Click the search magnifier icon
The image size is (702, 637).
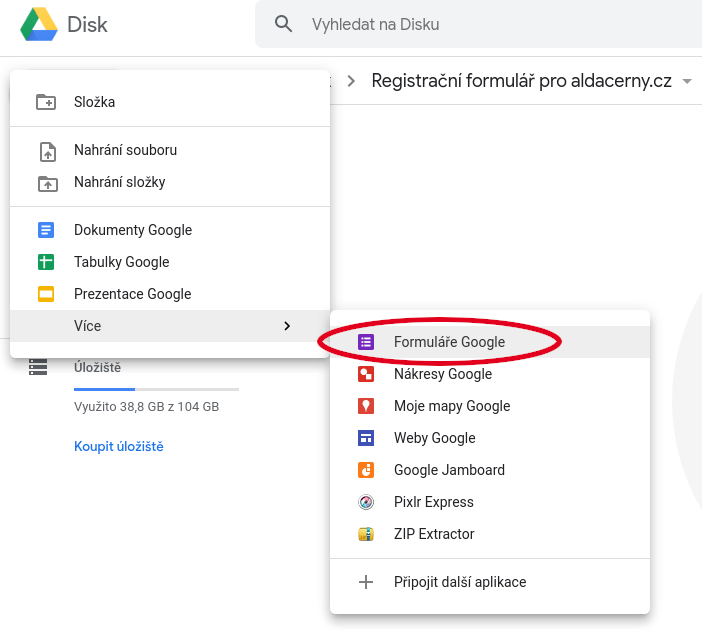coord(283,24)
